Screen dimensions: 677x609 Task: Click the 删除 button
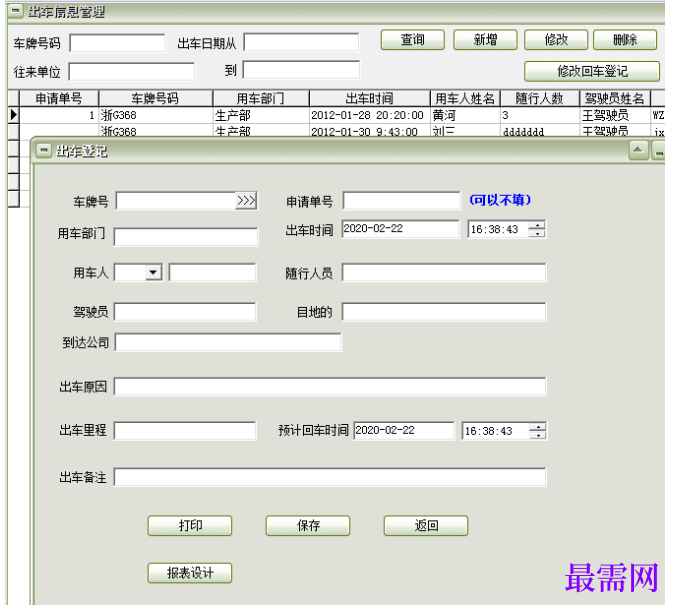pyautogui.click(x=625, y=40)
